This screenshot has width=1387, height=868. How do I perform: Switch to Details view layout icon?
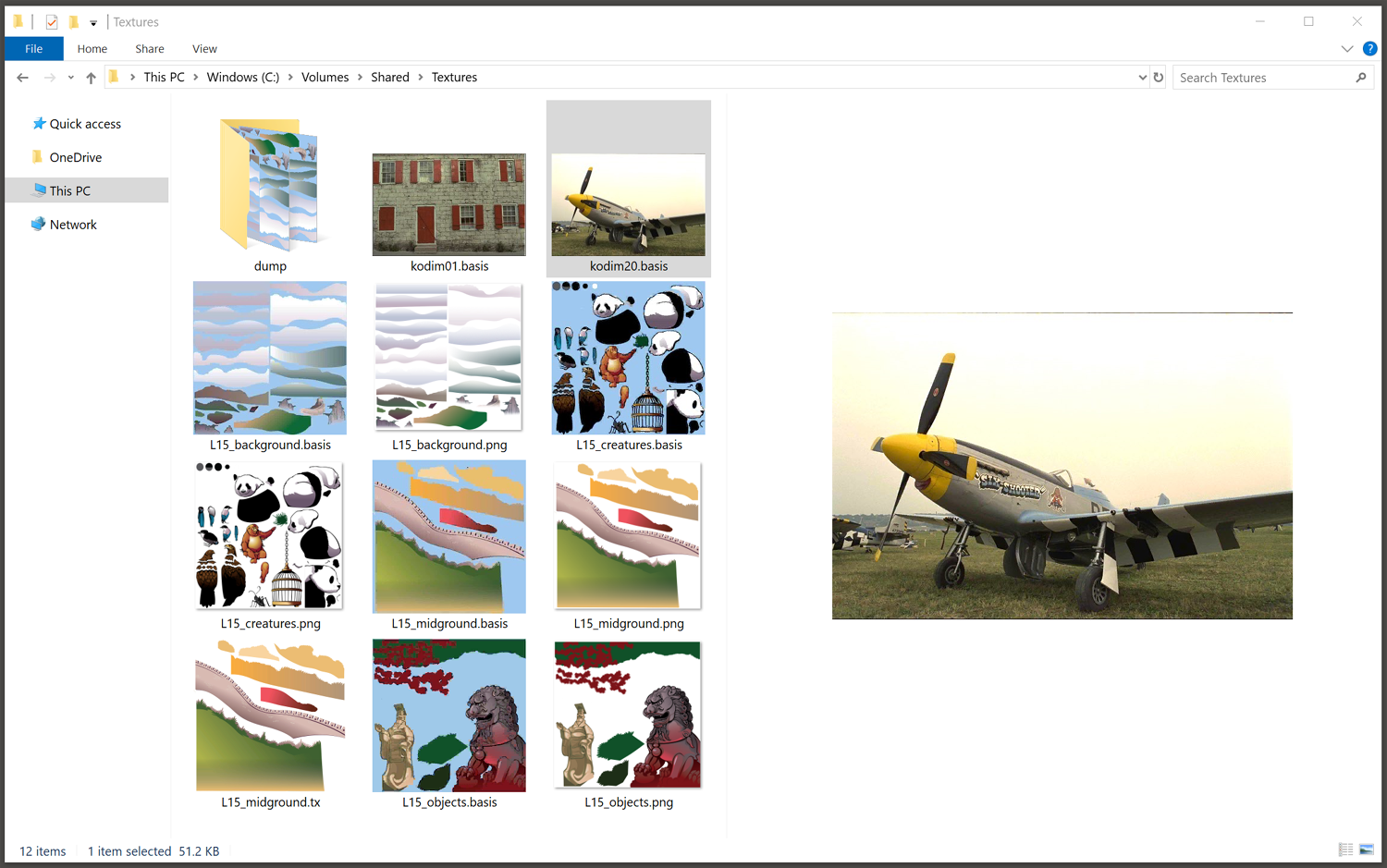click(x=1345, y=850)
